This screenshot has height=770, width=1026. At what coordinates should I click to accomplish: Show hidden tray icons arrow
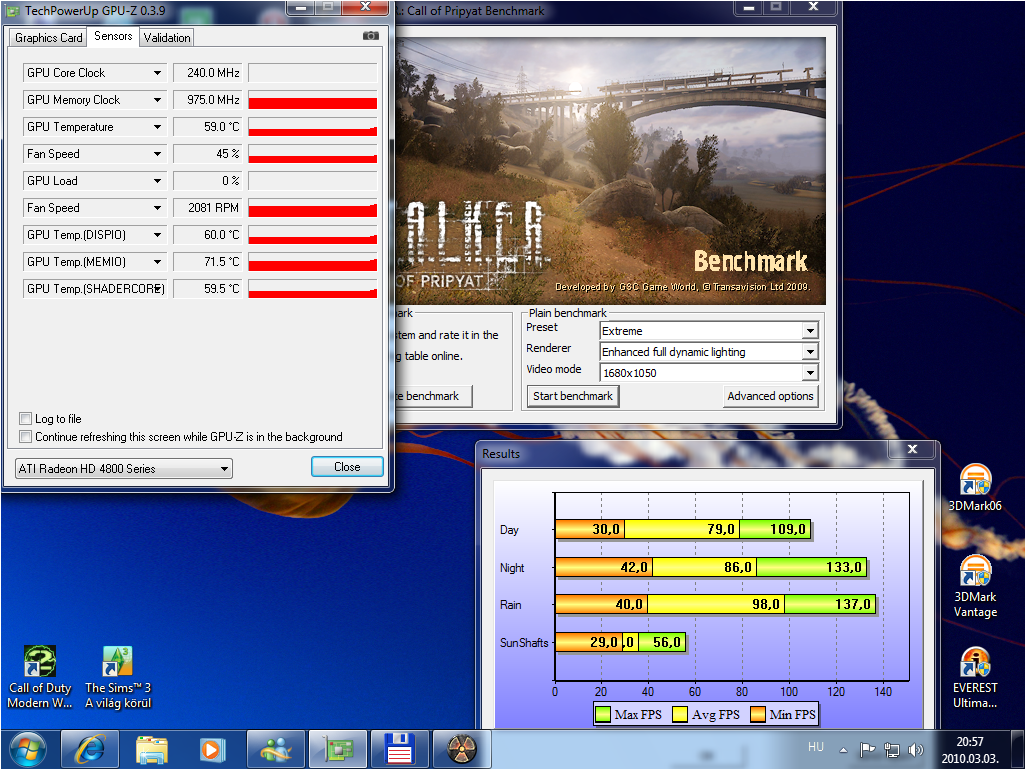tap(843, 750)
